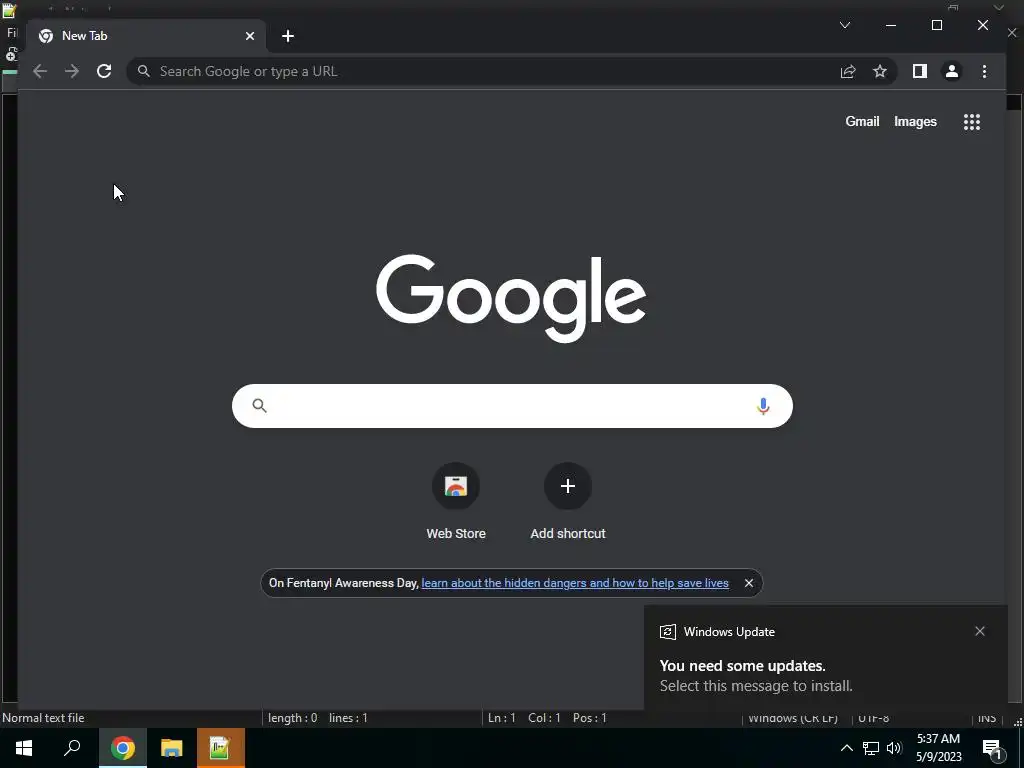Open the tab search dropdown chevron
The image size is (1024, 768).
click(844, 25)
